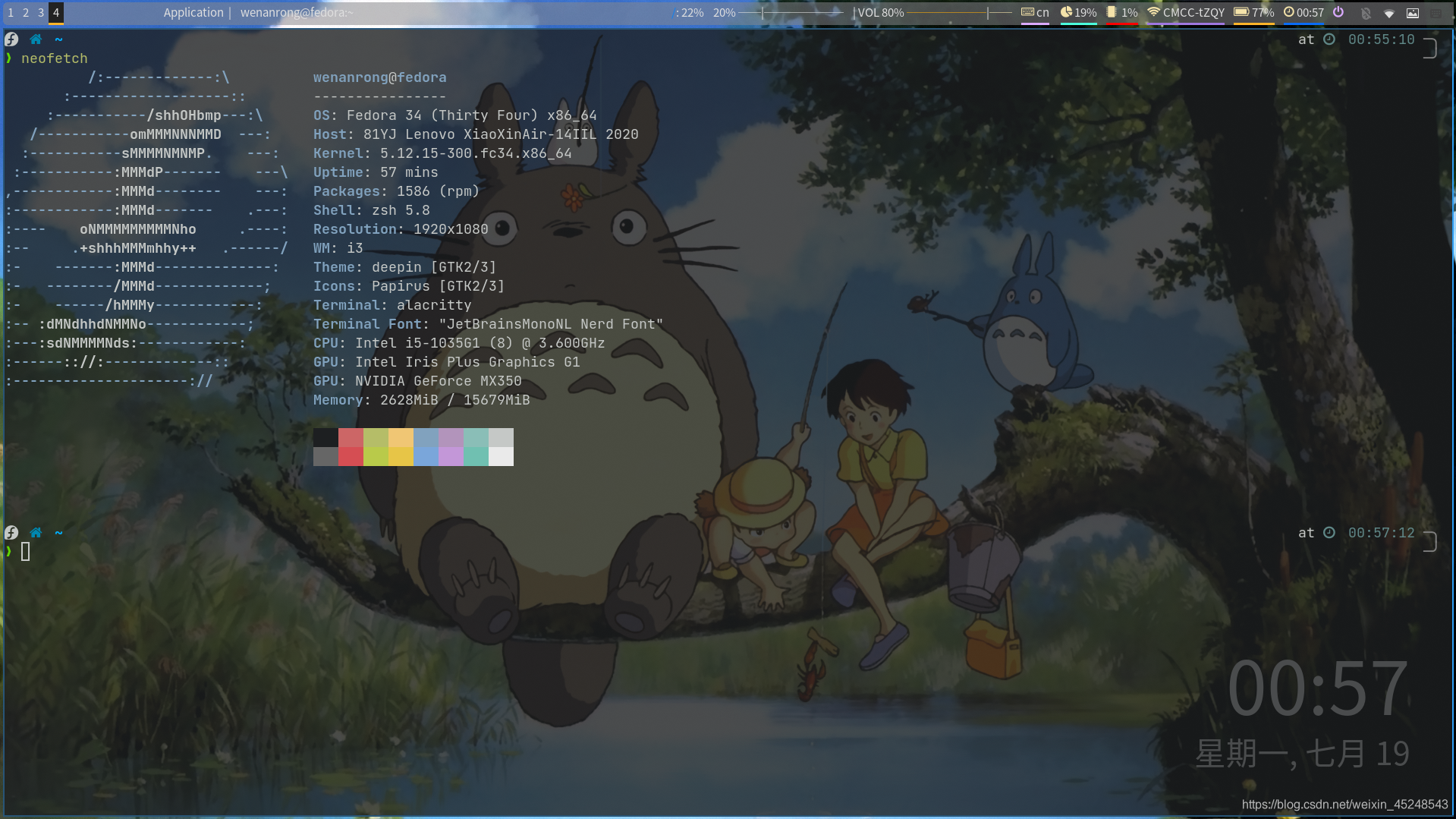Click the clock icon beside 00:55:10
The image size is (1456, 819).
click(x=1329, y=39)
